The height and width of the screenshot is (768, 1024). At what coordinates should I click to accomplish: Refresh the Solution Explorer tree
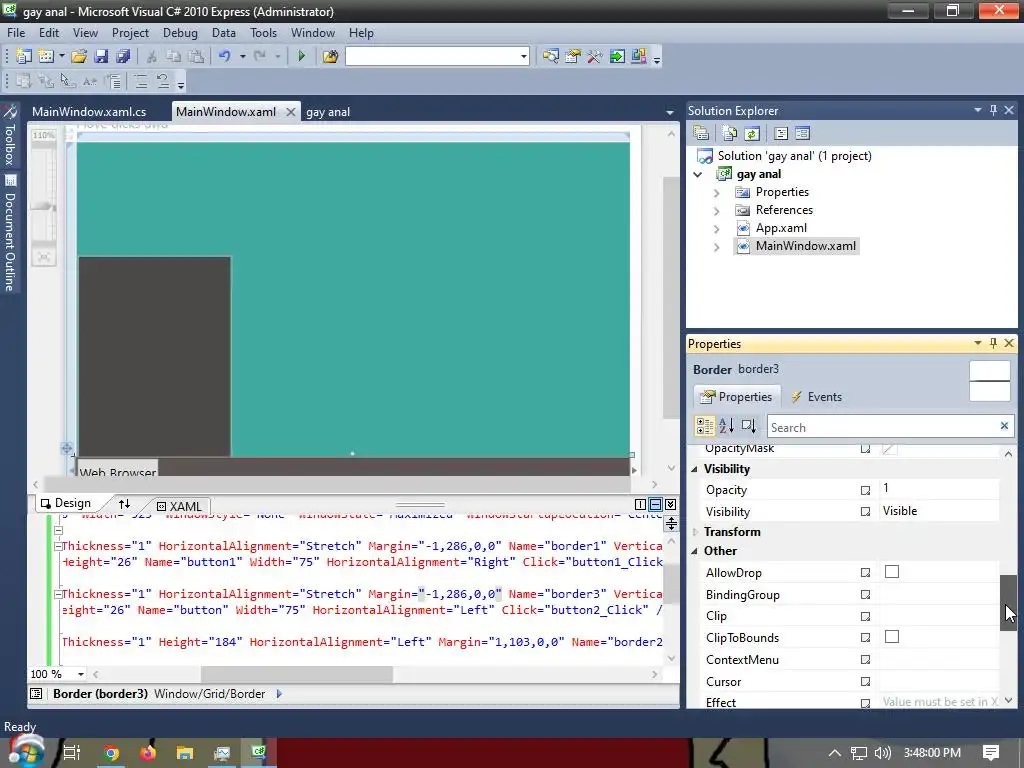(752, 134)
